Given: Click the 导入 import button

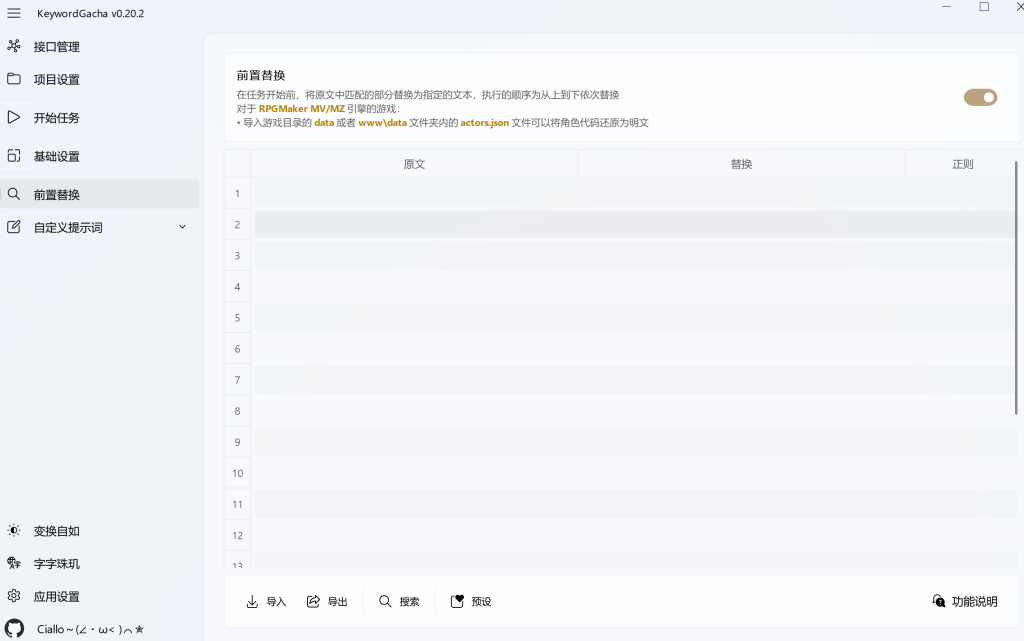Looking at the screenshot, I should pyautogui.click(x=266, y=601).
